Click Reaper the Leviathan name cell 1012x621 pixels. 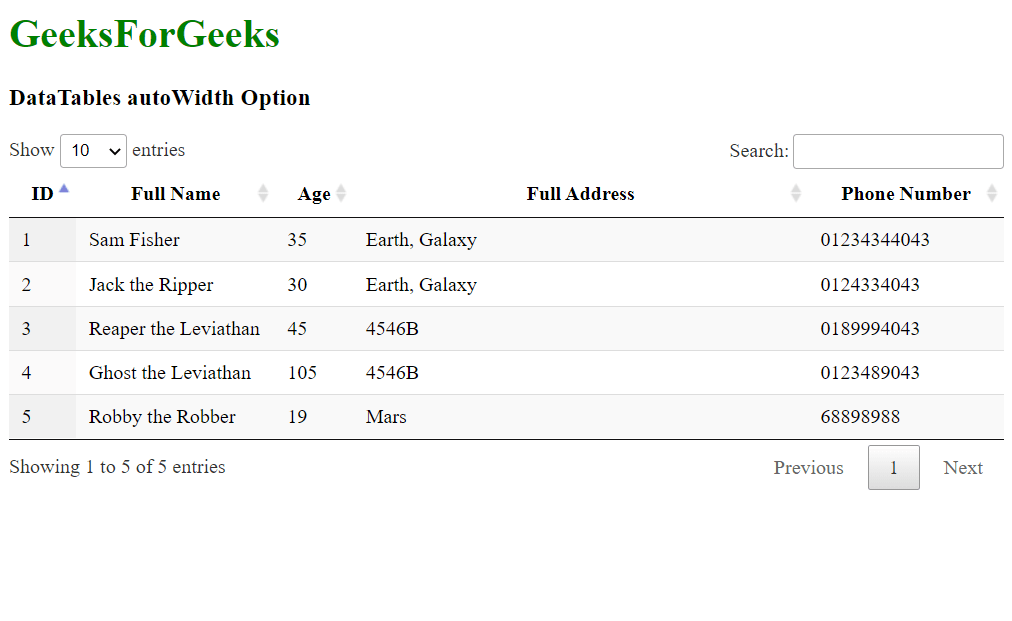[x=174, y=329]
